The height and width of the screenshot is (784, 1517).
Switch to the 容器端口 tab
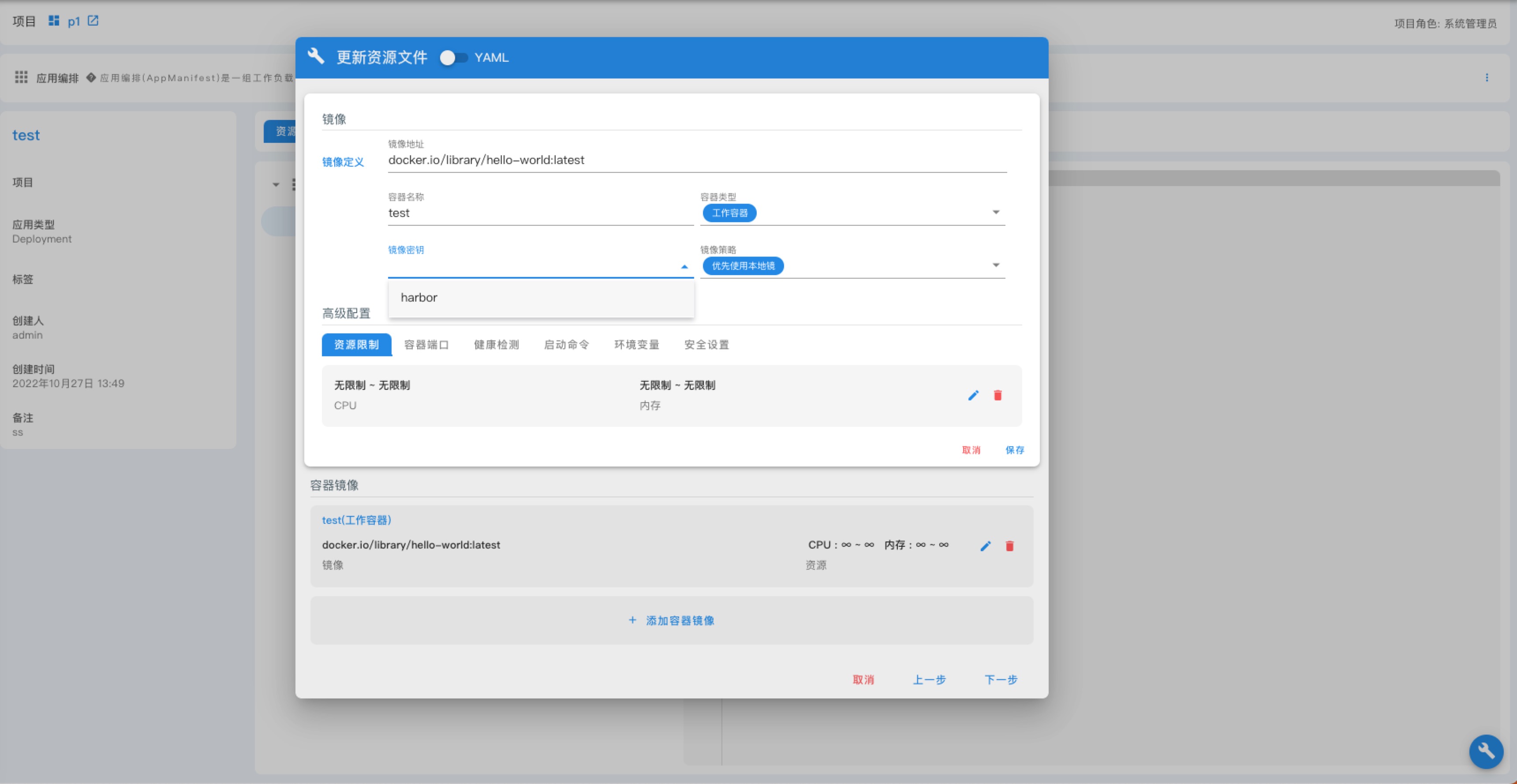426,344
